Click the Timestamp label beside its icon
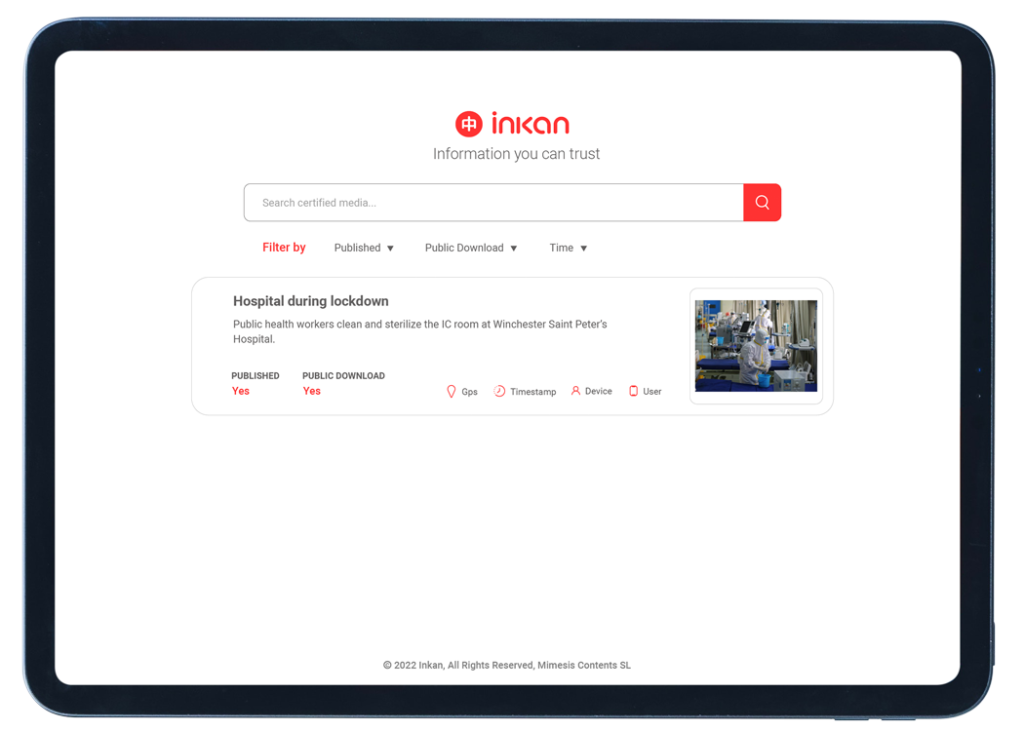1024x731 pixels. click(x=532, y=392)
